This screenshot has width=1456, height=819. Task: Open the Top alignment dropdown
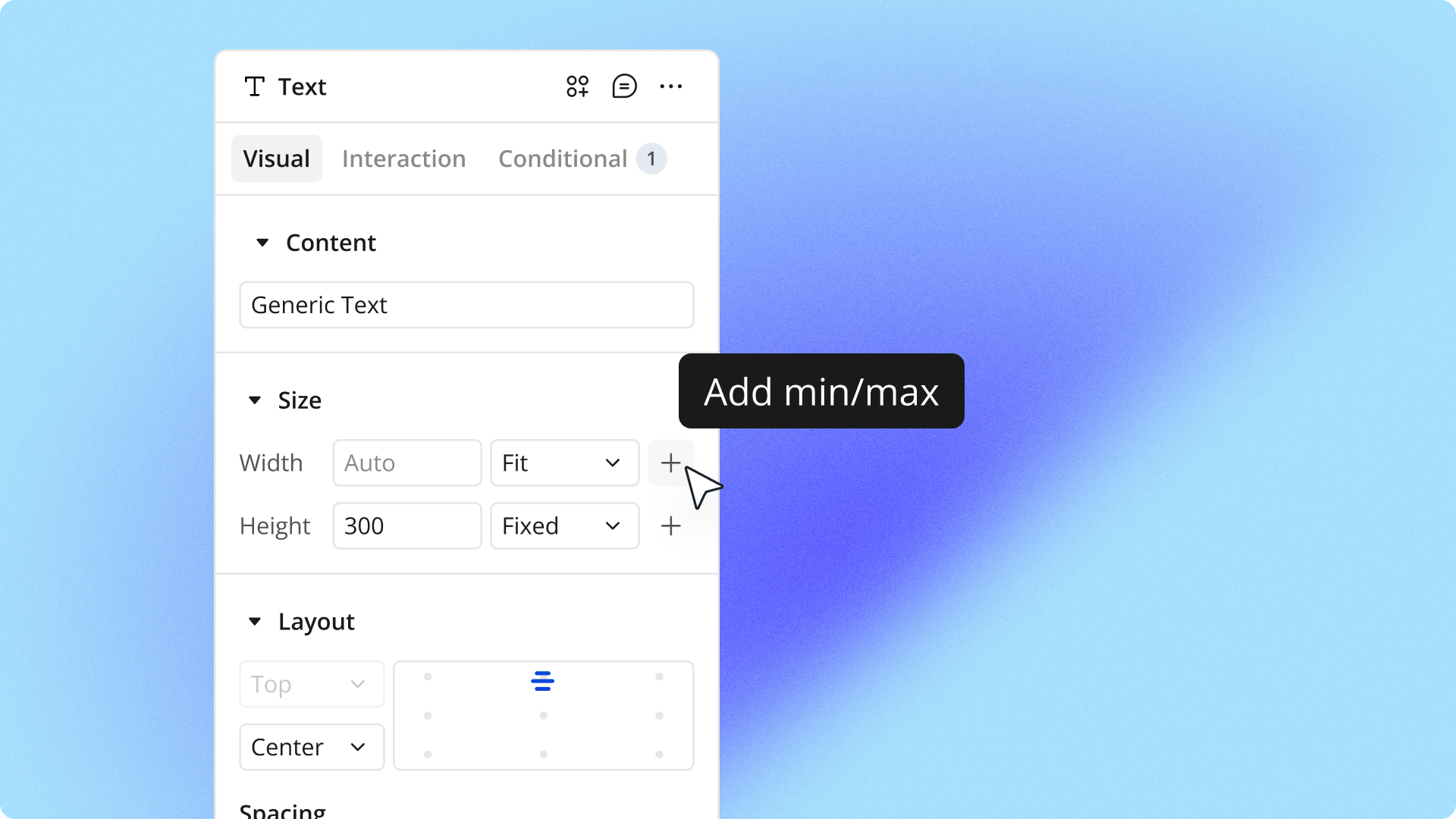(x=311, y=684)
